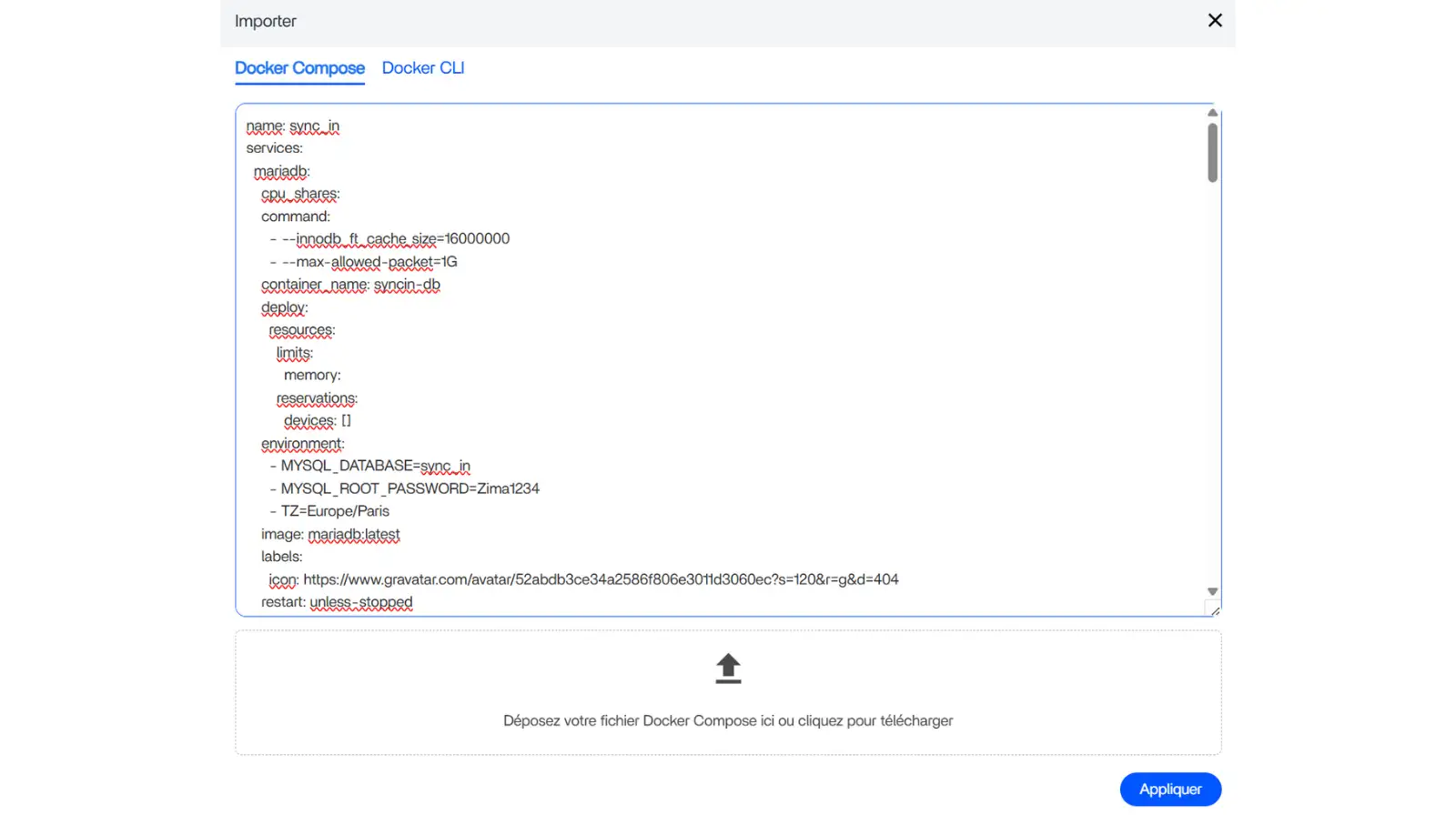Select the Docker Compose tab
The height and width of the screenshot is (815, 1456).
(299, 68)
